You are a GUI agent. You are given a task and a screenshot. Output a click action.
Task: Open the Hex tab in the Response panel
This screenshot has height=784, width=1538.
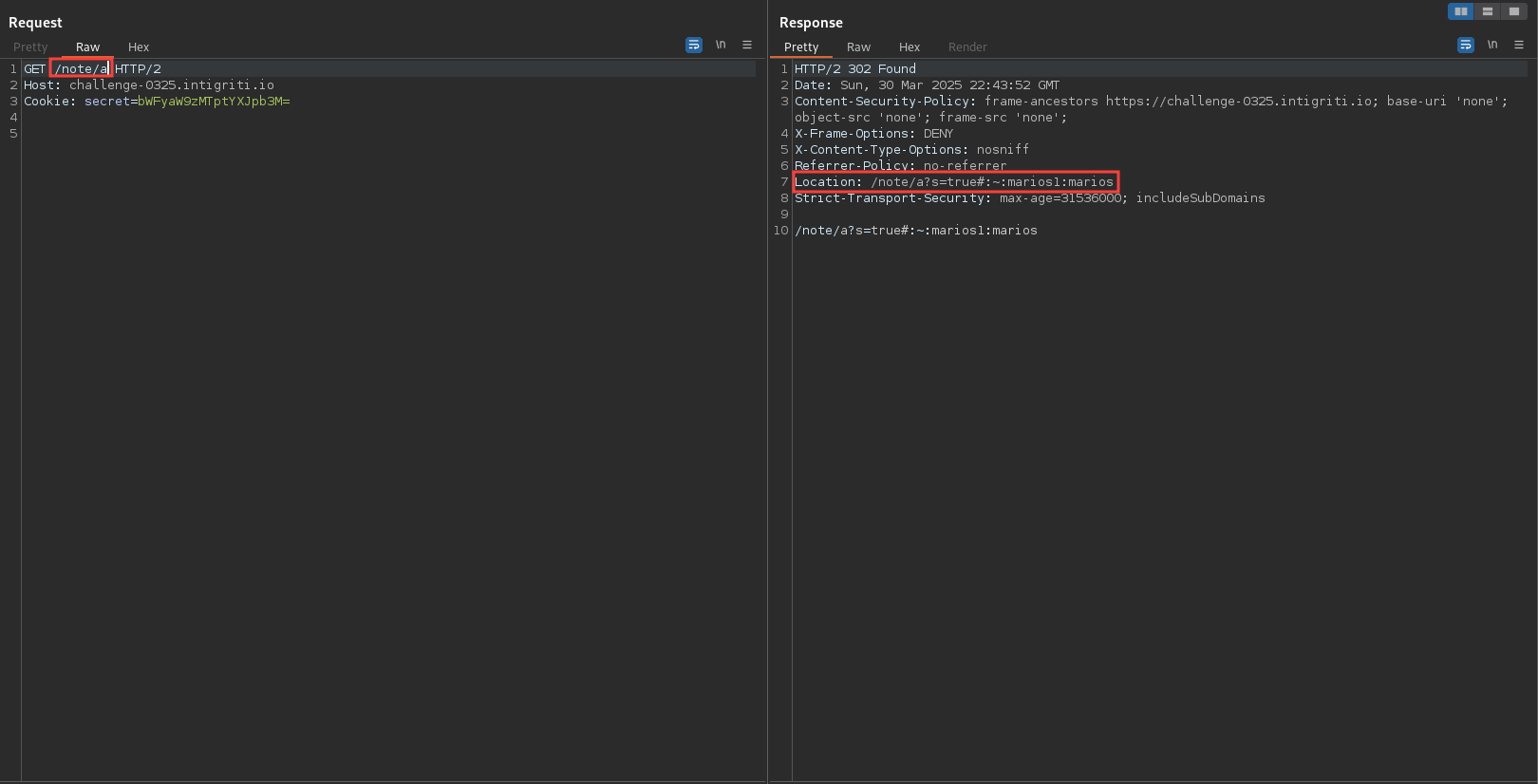tap(910, 47)
